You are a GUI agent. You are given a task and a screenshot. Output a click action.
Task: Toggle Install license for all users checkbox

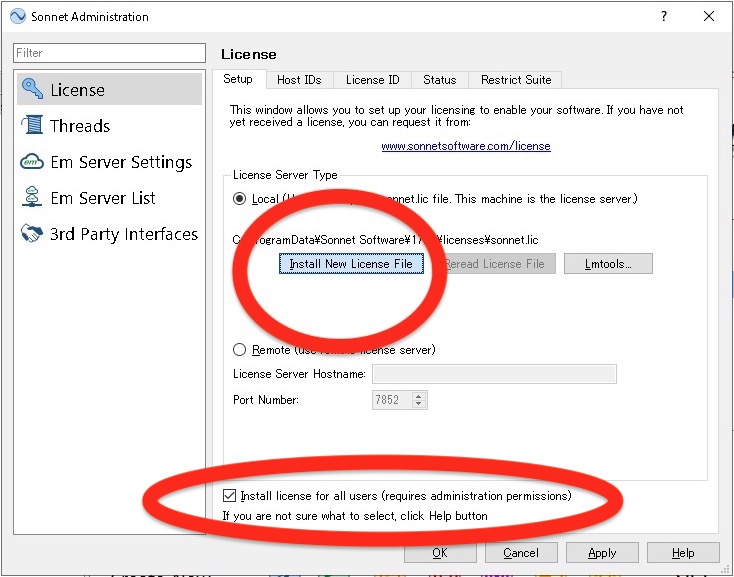pos(229,495)
